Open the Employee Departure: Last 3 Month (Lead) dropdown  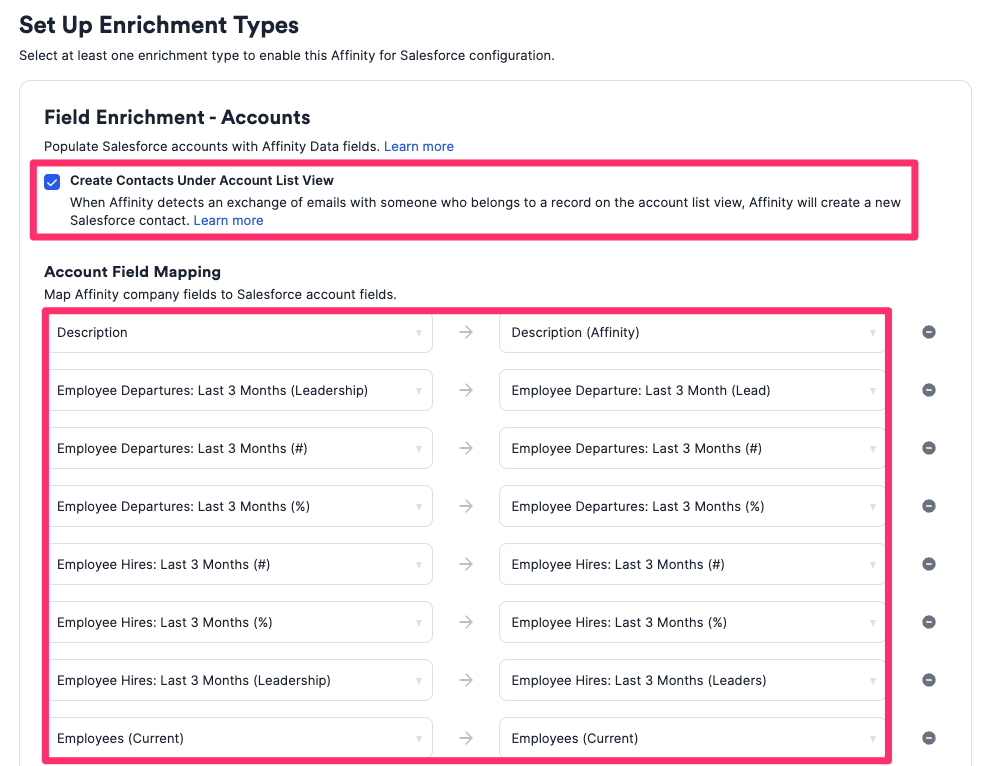(x=690, y=390)
